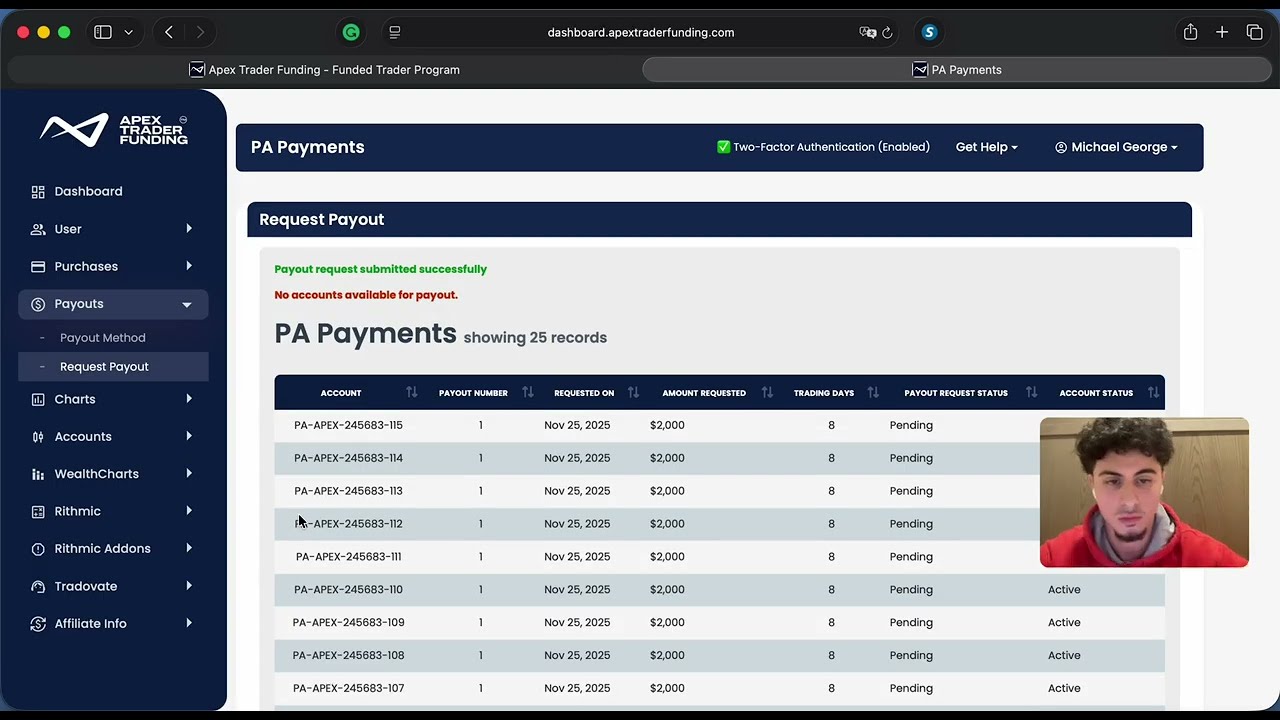The height and width of the screenshot is (720, 1280).
Task: Expand the Rithmic Addons submenu arrow
Action: click(188, 549)
